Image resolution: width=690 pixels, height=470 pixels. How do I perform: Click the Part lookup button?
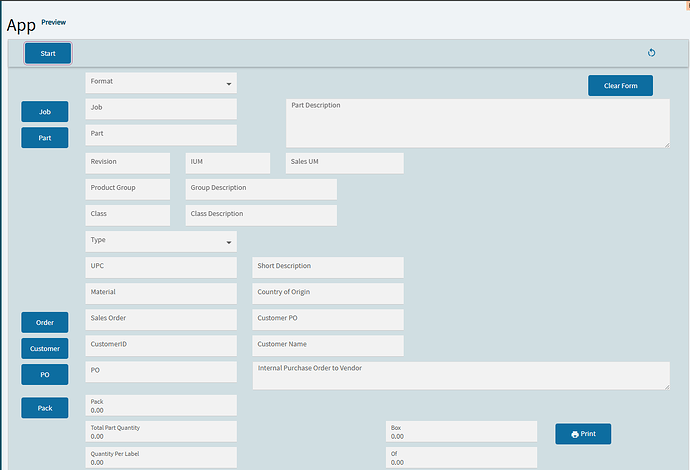[x=45, y=138]
